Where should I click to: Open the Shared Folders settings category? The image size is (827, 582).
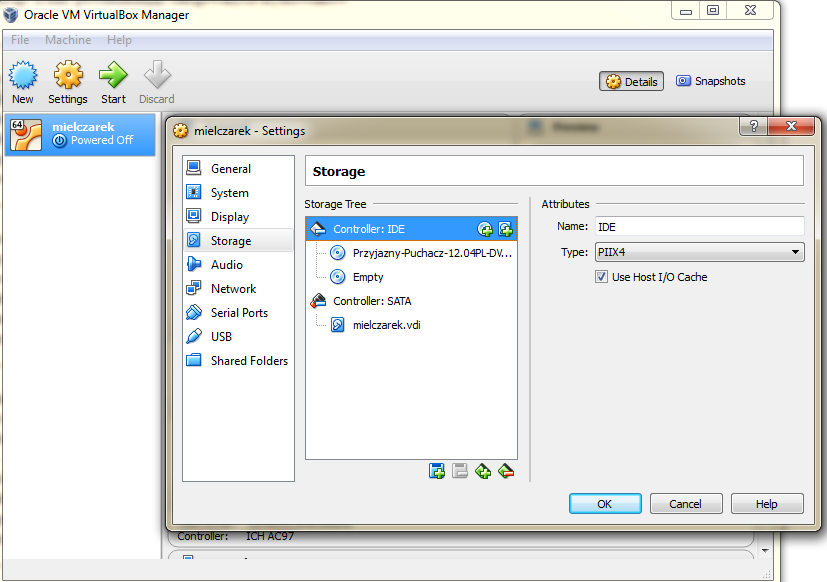(x=238, y=360)
